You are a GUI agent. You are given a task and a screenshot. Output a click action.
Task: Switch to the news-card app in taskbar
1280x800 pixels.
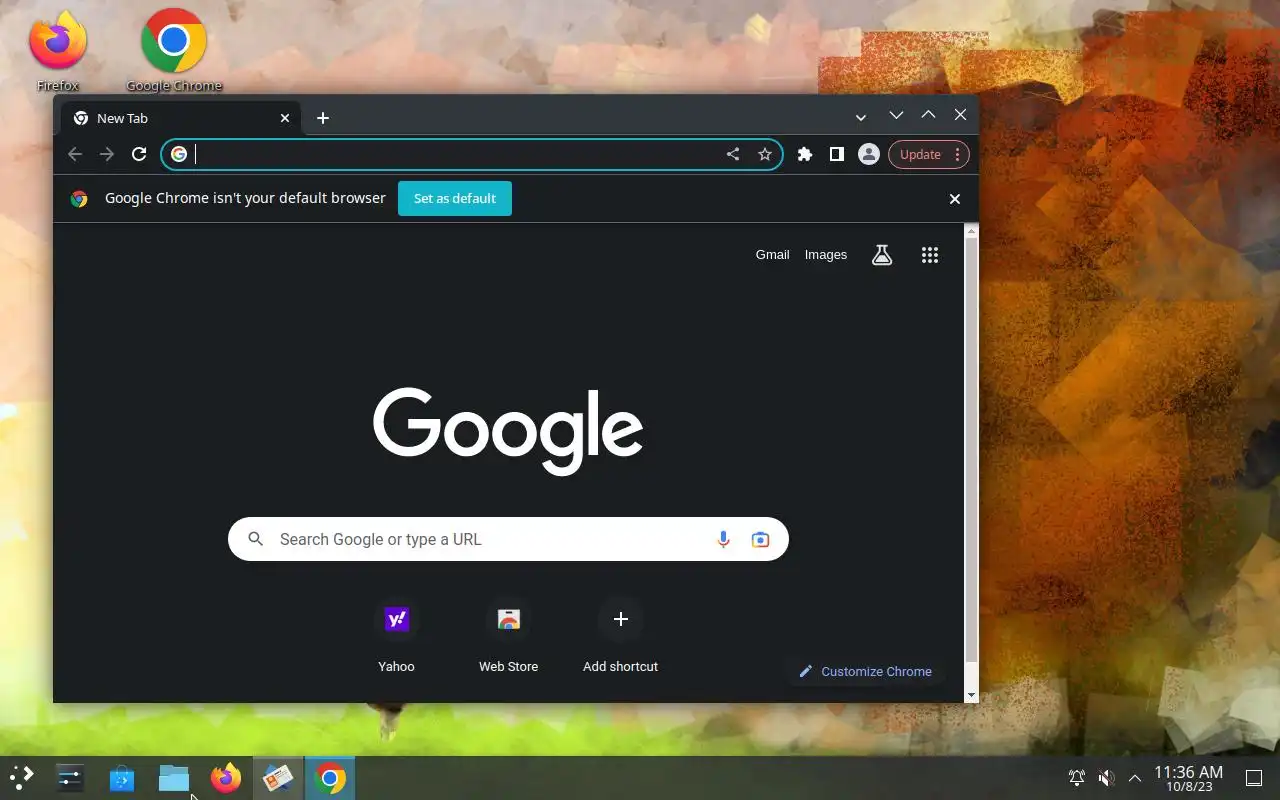pyautogui.click(x=278, y=777)
